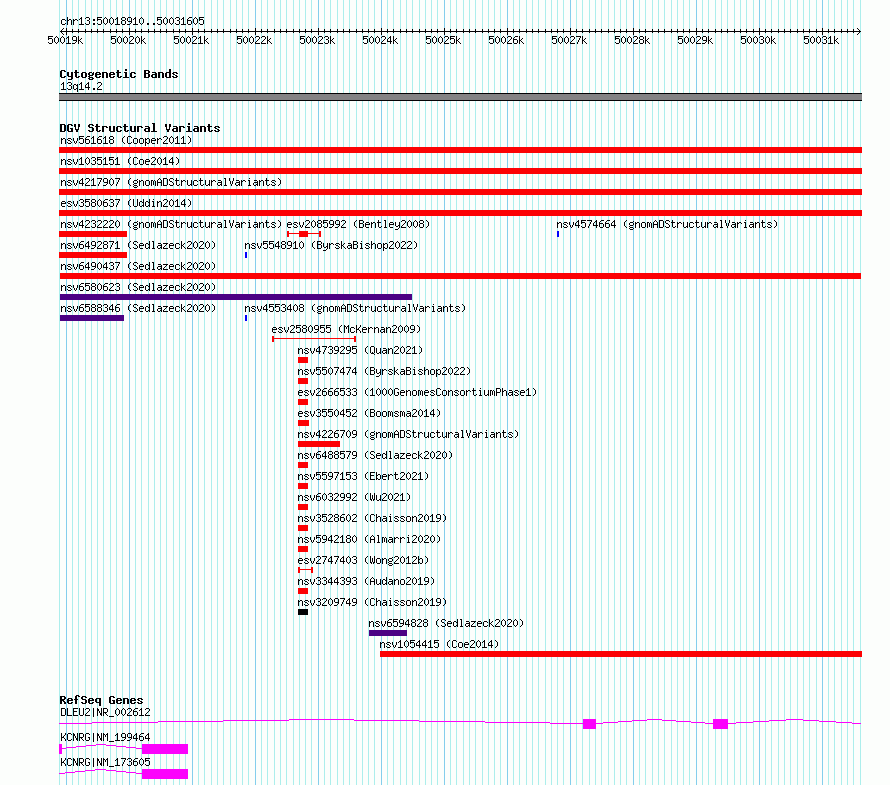Open esv2666533 1000GenomesConsortiumPhase1 label
The width and height of the screenshot is (890, 785).
tap(417, 392)
